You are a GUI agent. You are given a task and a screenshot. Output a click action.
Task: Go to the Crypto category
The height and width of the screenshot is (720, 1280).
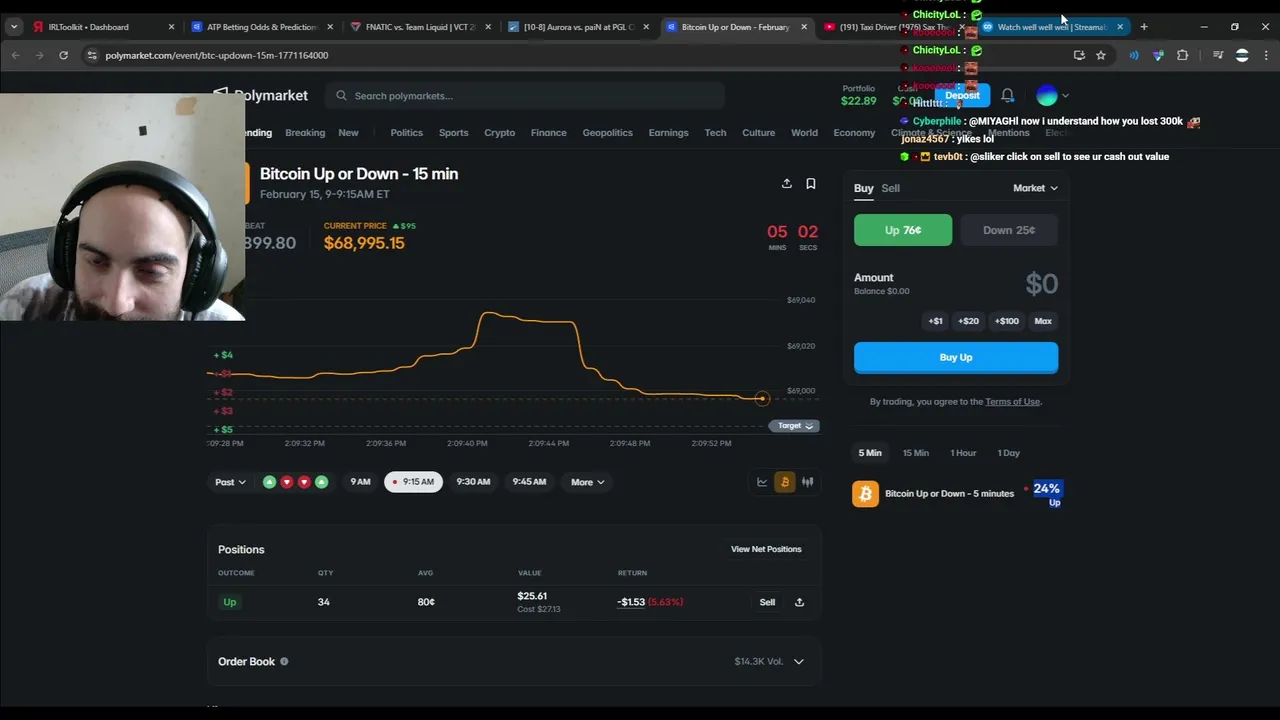coord(499,133)
